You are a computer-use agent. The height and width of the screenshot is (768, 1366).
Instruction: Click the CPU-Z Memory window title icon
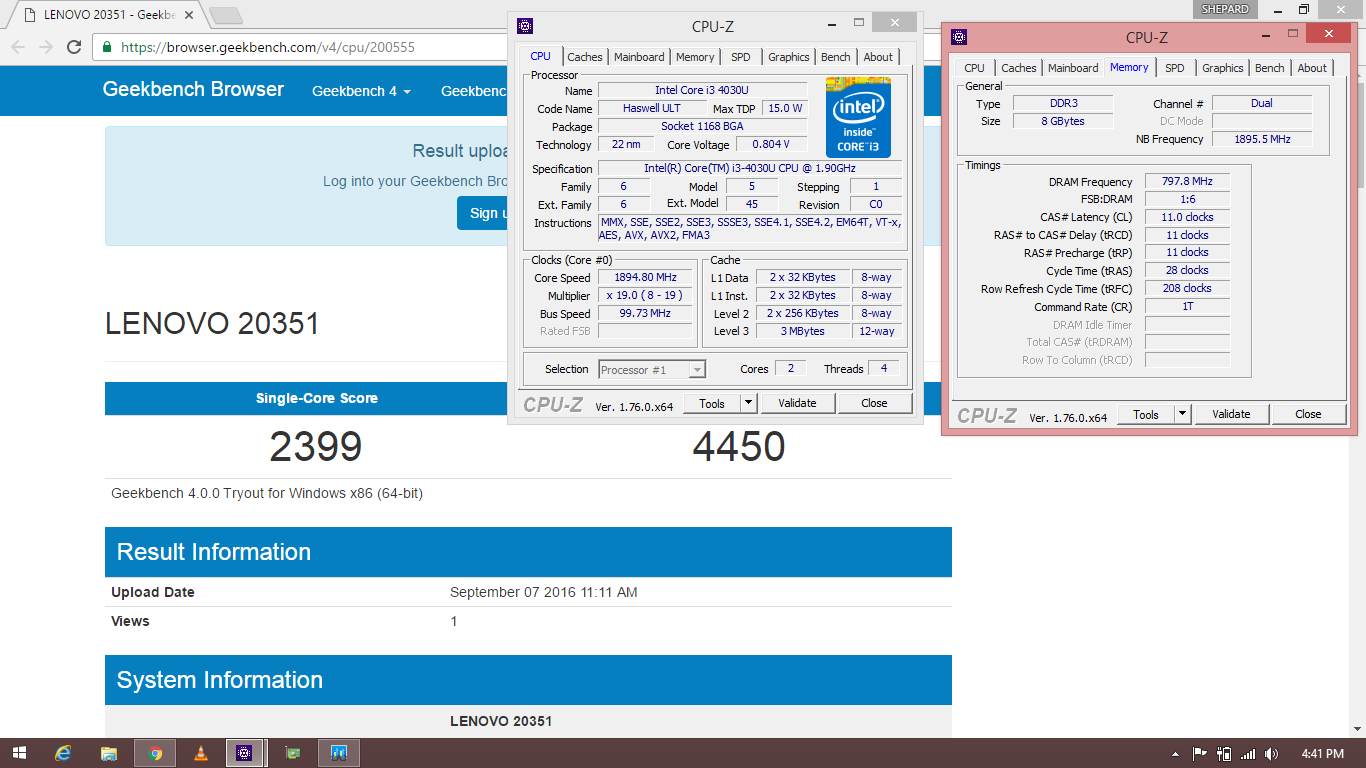coord(959,37)
